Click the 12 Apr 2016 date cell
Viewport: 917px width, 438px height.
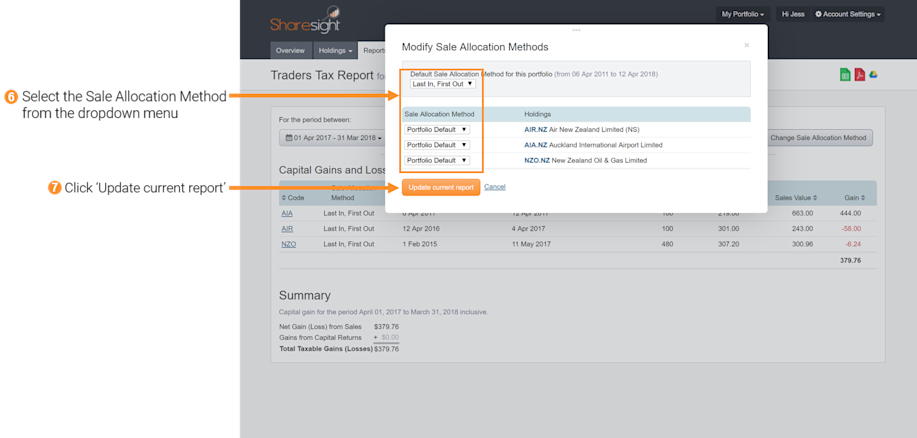pyautogui.click(x=421, y=229)
